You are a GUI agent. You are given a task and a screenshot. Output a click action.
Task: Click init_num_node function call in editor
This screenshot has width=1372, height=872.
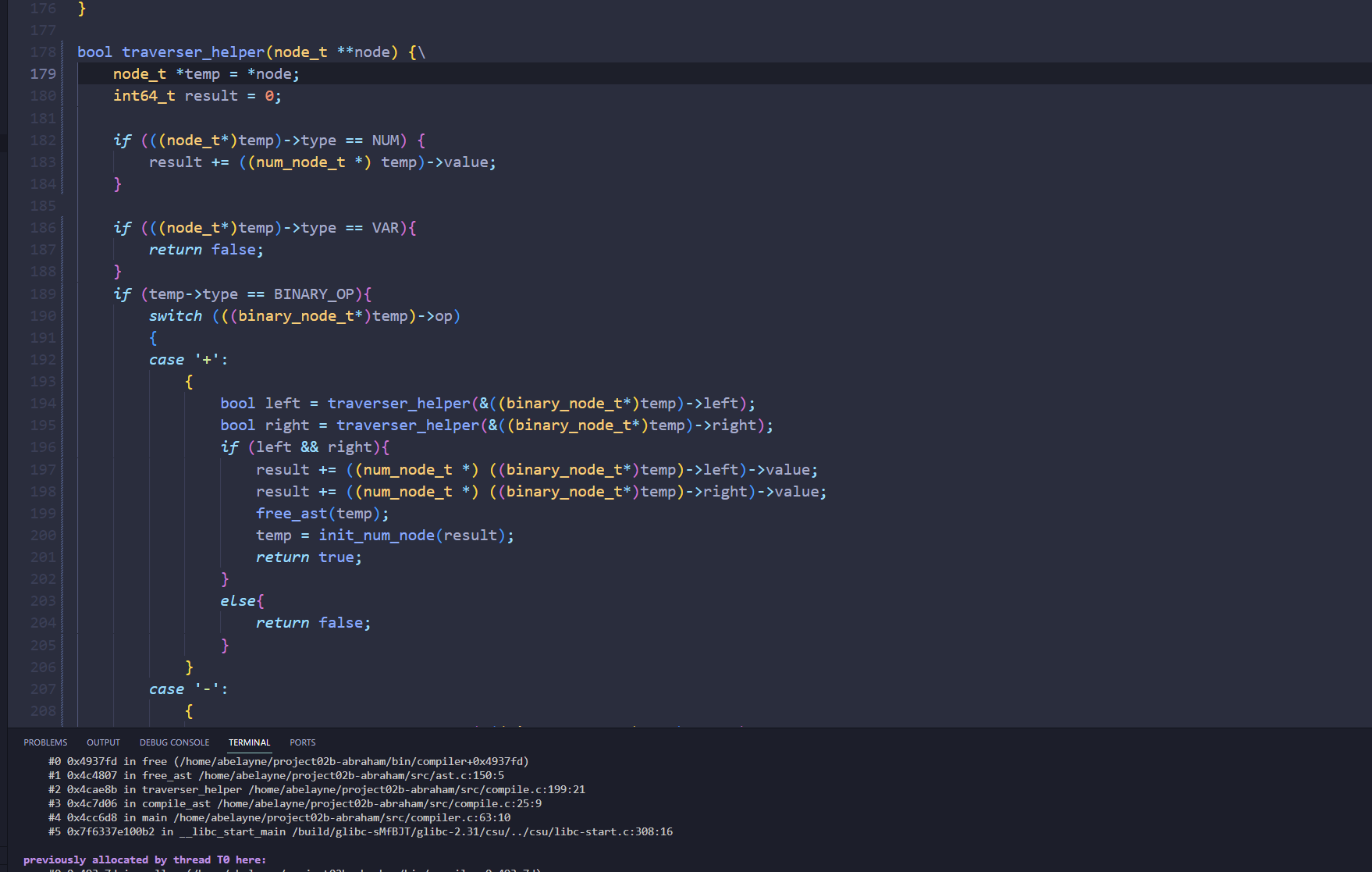point(376,536)
